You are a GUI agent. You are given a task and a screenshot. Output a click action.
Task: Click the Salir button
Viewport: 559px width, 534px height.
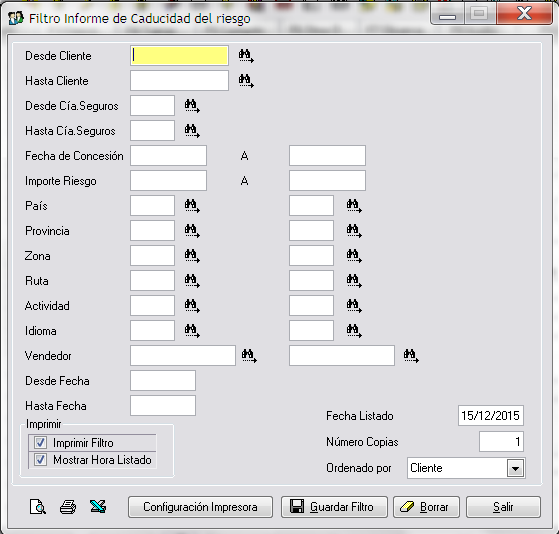click(503, 507)
